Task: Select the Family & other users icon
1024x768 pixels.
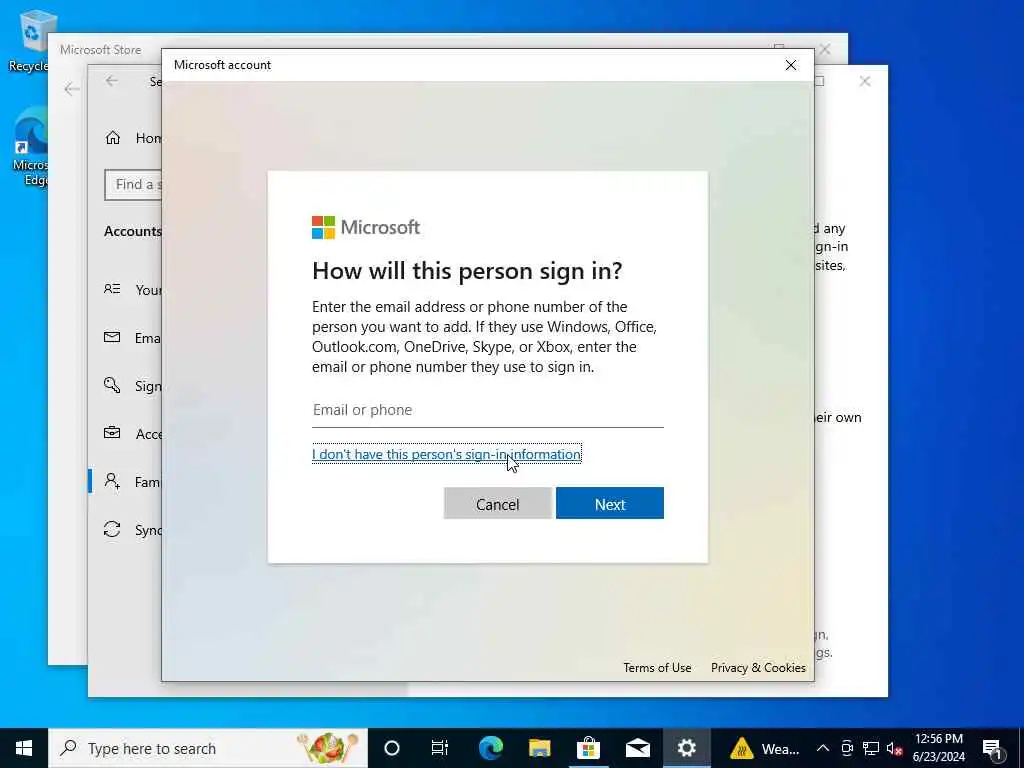Action: 112,481
